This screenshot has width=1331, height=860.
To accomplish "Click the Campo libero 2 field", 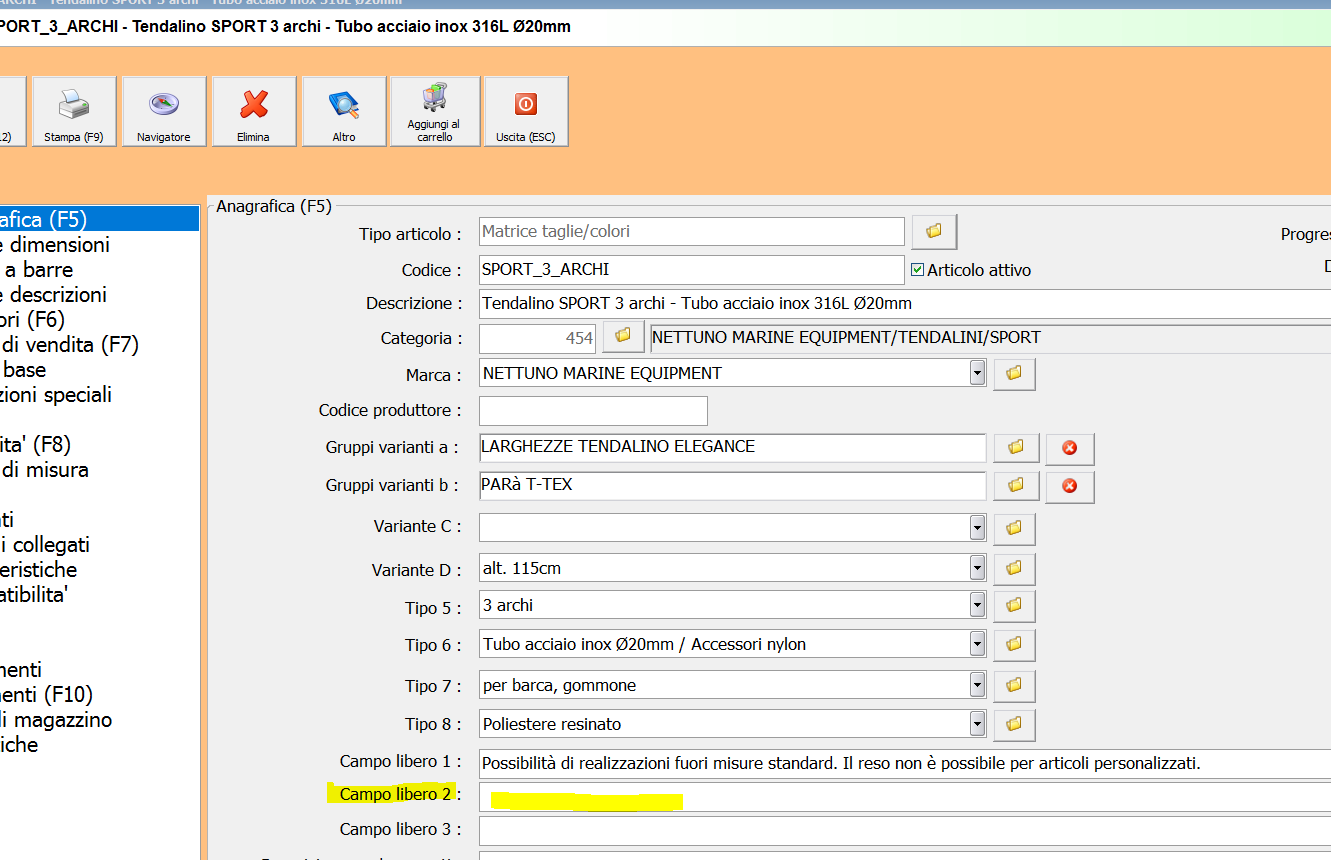I will (905, 797).
